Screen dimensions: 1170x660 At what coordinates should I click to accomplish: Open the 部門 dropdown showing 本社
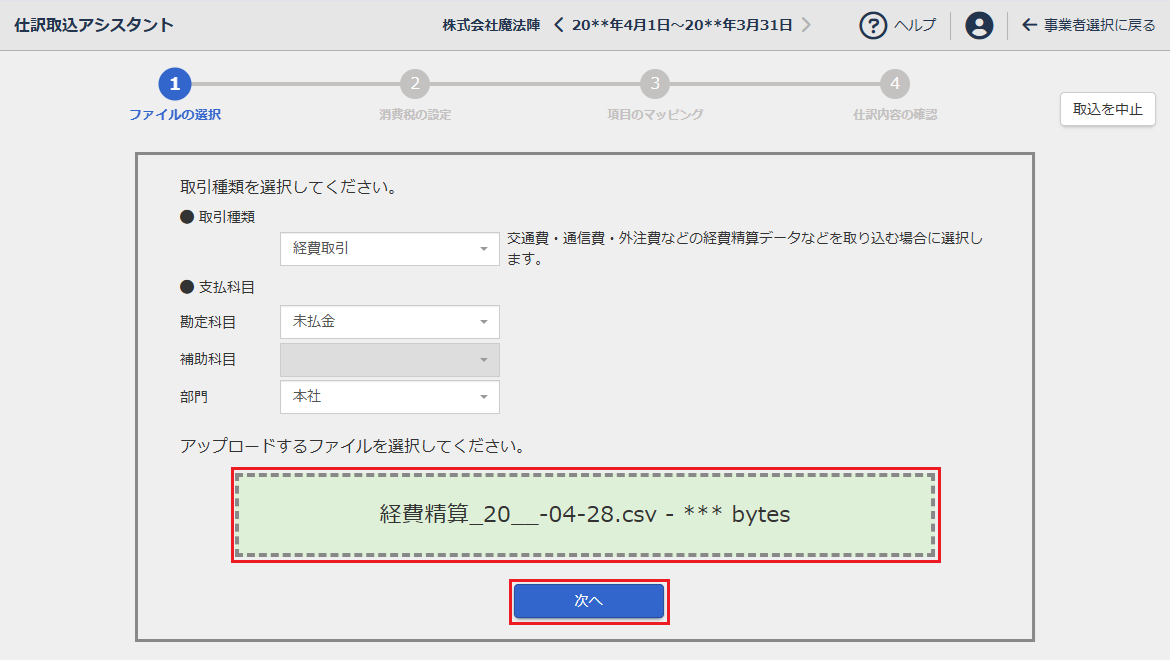(x=389, y=397)
